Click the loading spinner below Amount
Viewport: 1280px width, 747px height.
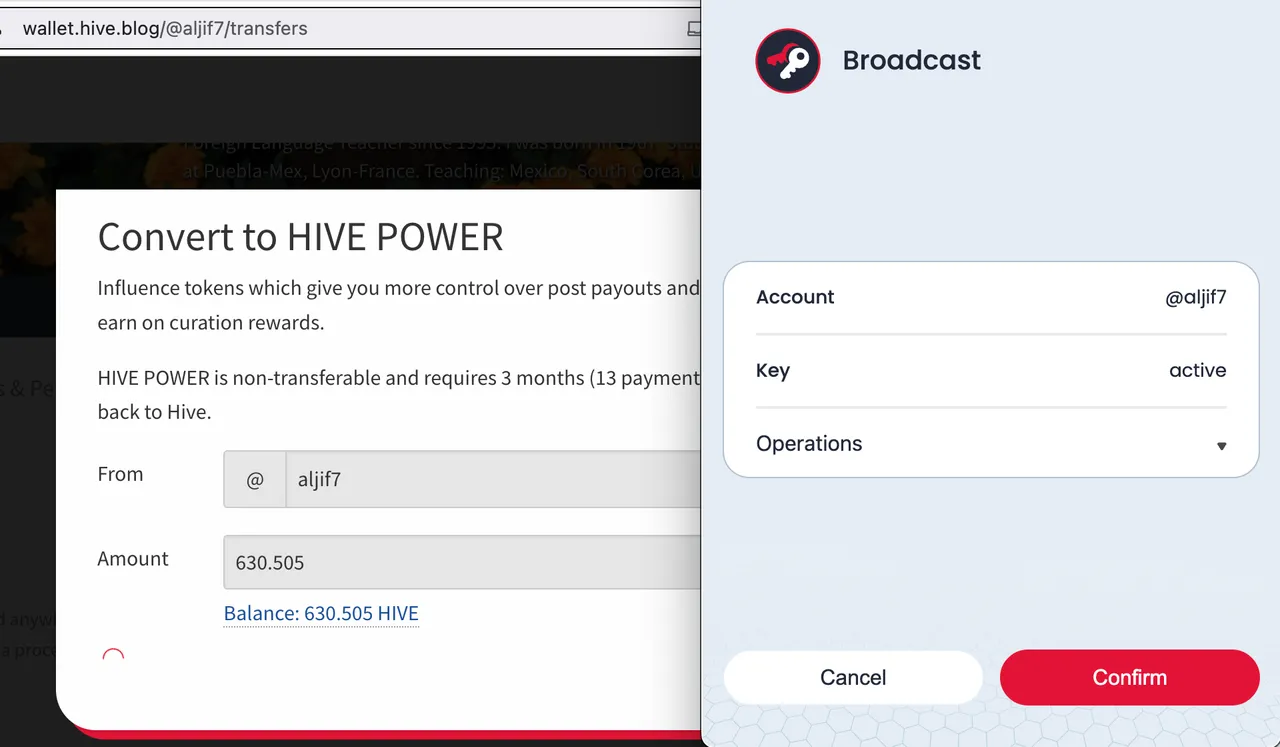click(x=113, y=656)
